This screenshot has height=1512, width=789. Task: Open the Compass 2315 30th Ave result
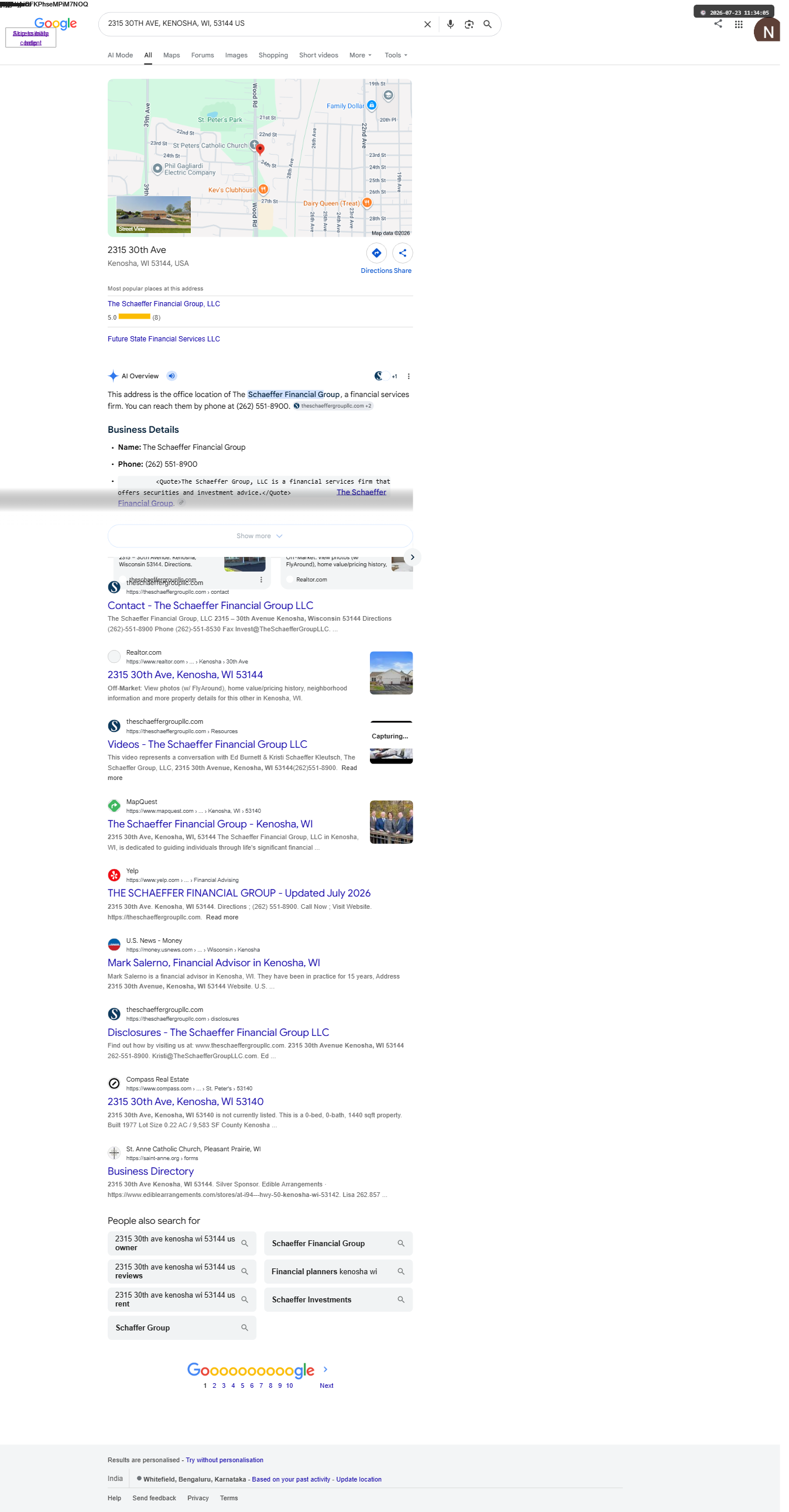coord(186,1101)
